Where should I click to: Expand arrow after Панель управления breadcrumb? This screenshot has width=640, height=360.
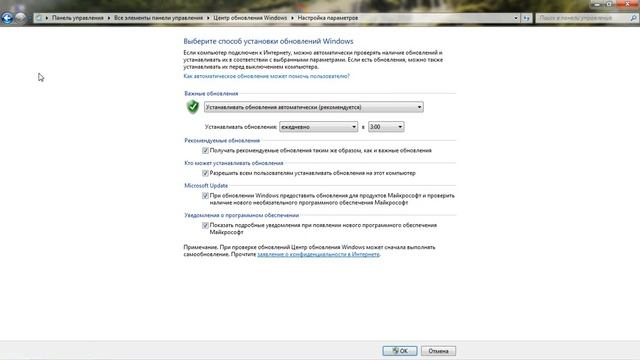point(109,18)
